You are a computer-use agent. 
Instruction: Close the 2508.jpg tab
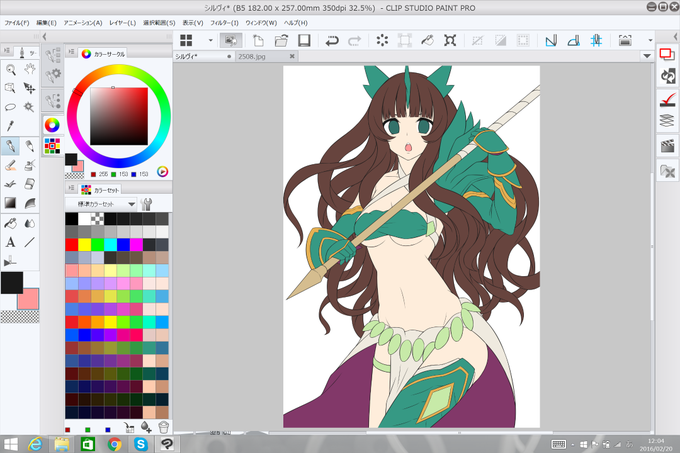[292, 56]
